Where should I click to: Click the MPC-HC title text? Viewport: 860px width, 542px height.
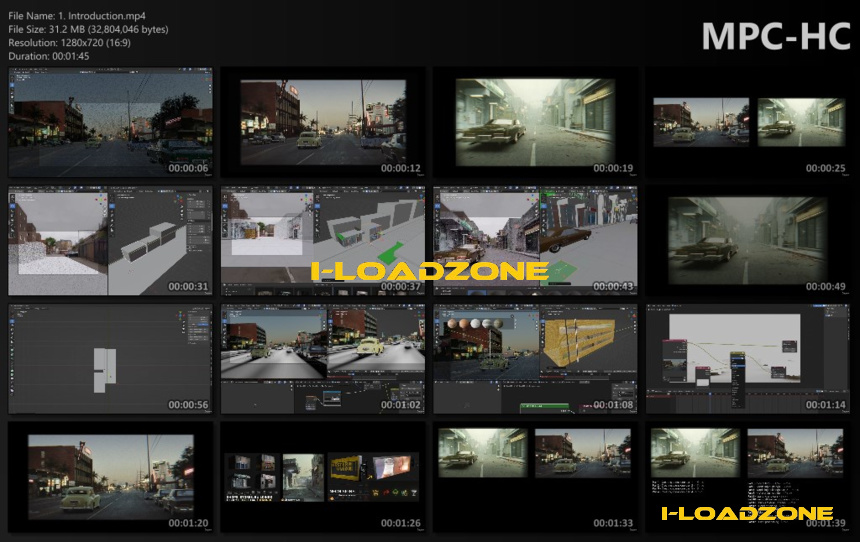click(776, 37)
